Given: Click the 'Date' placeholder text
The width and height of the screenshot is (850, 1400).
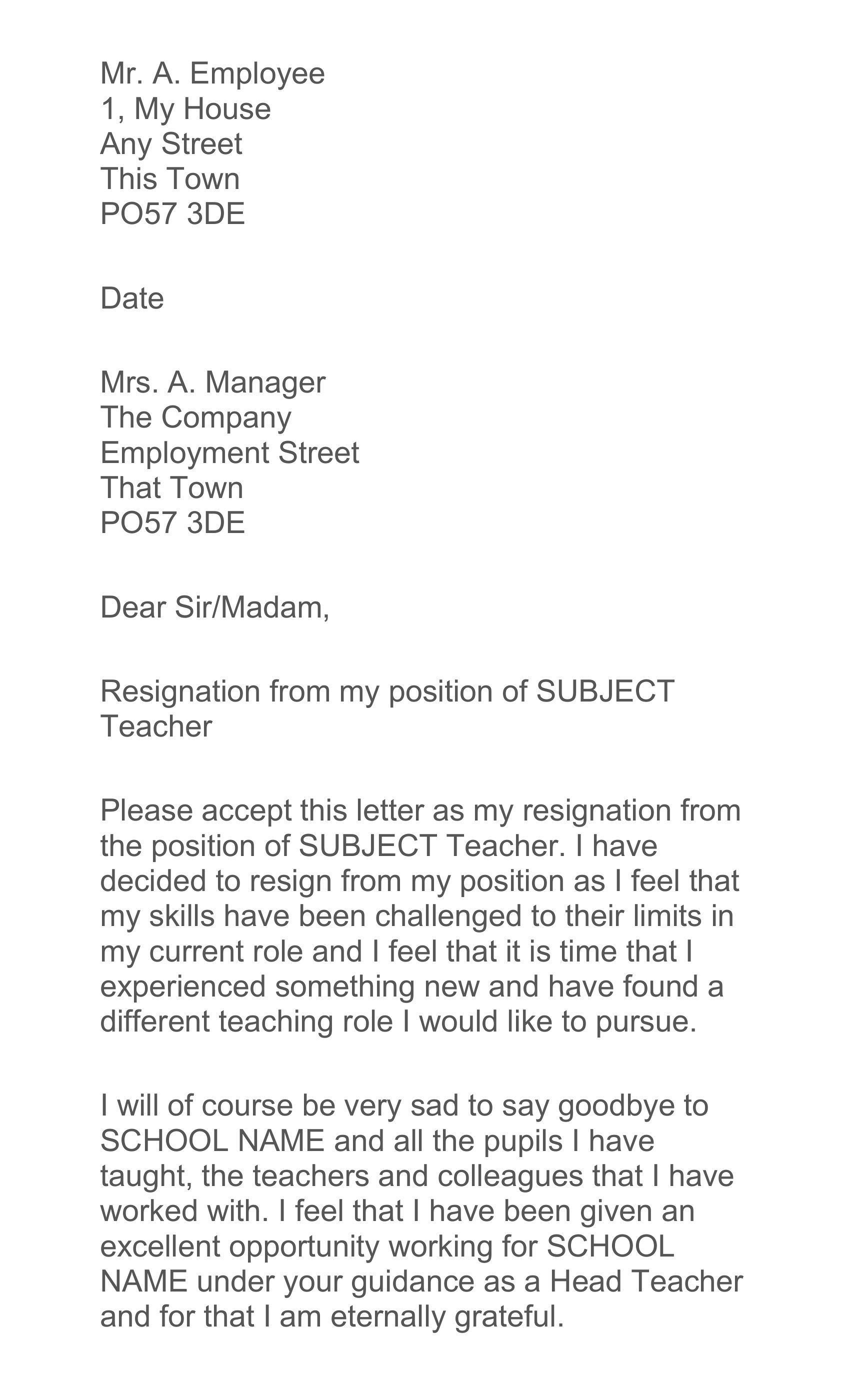Looking at the screenshot, I should (132, 298).
